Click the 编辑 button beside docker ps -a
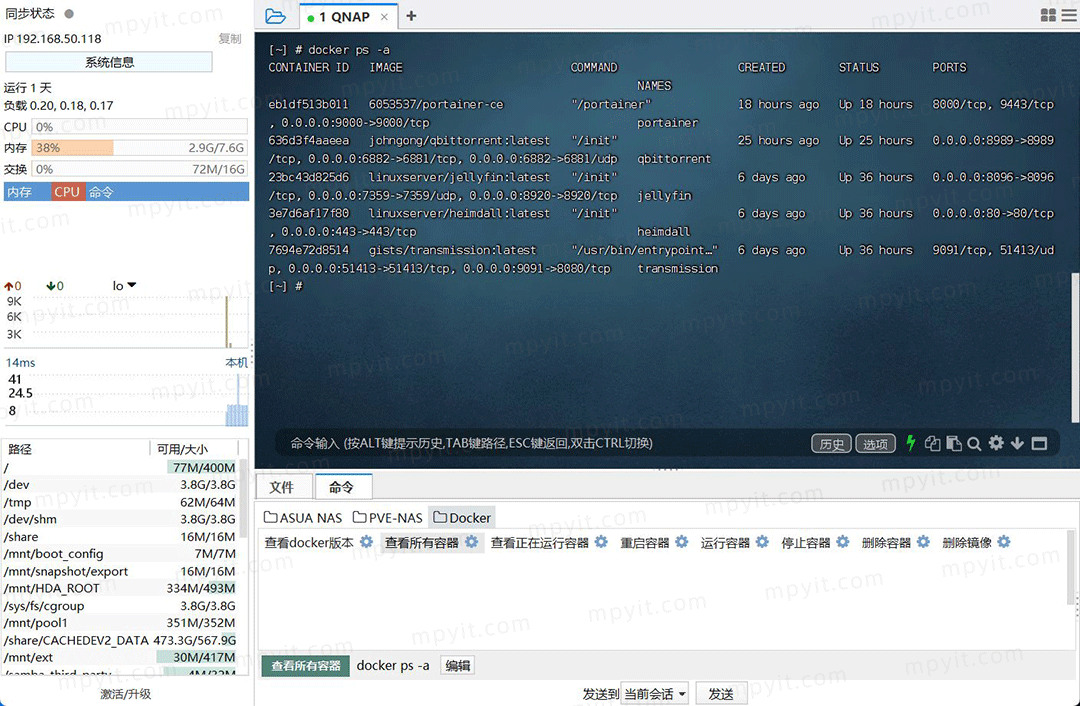 (457, 665)
